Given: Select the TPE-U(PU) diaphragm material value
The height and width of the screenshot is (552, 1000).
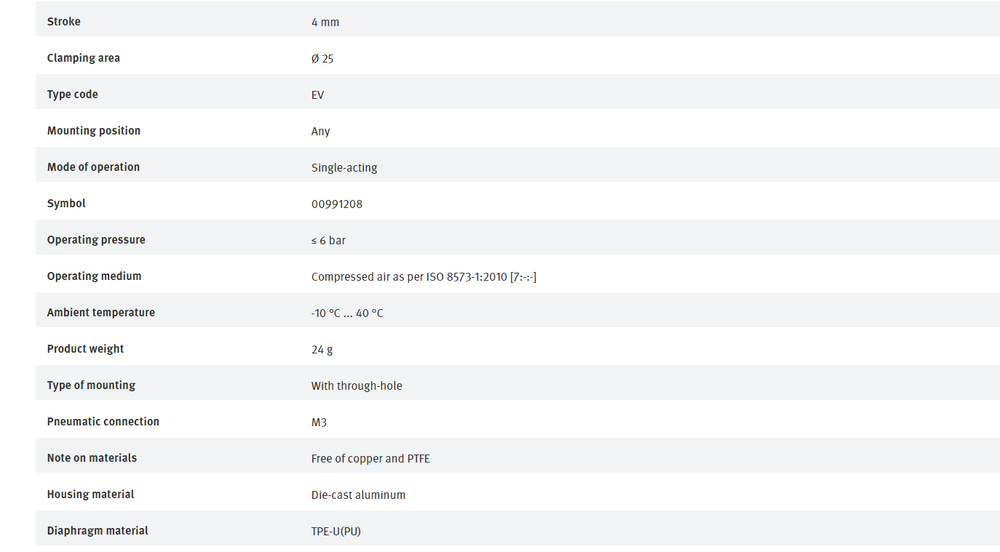Looking at the screenshot, I should [336, 531].
